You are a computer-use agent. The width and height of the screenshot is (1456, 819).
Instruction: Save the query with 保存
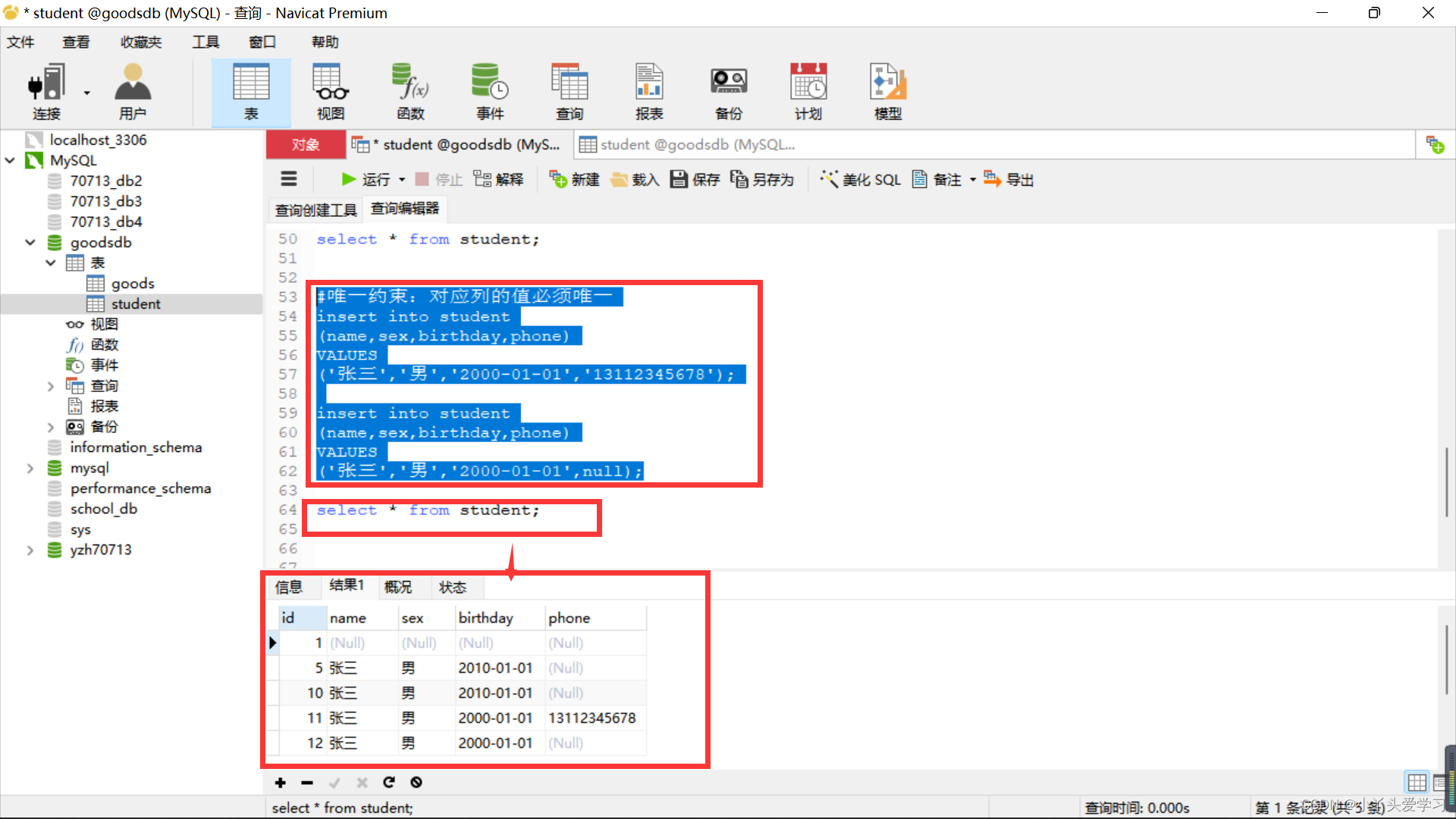[695, 180]
